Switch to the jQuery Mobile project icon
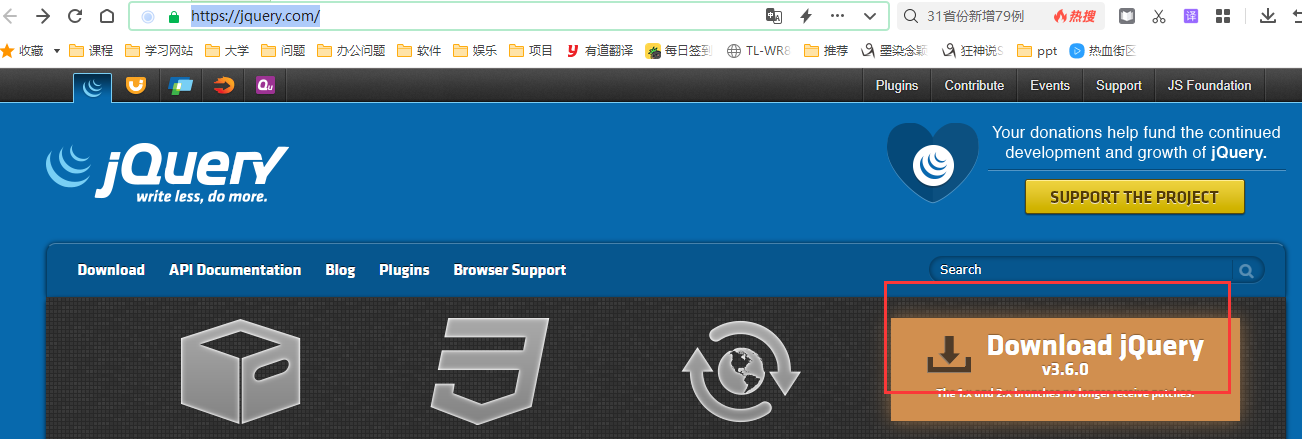Viewport: 1302px width, 439px height. click(180, 86)
